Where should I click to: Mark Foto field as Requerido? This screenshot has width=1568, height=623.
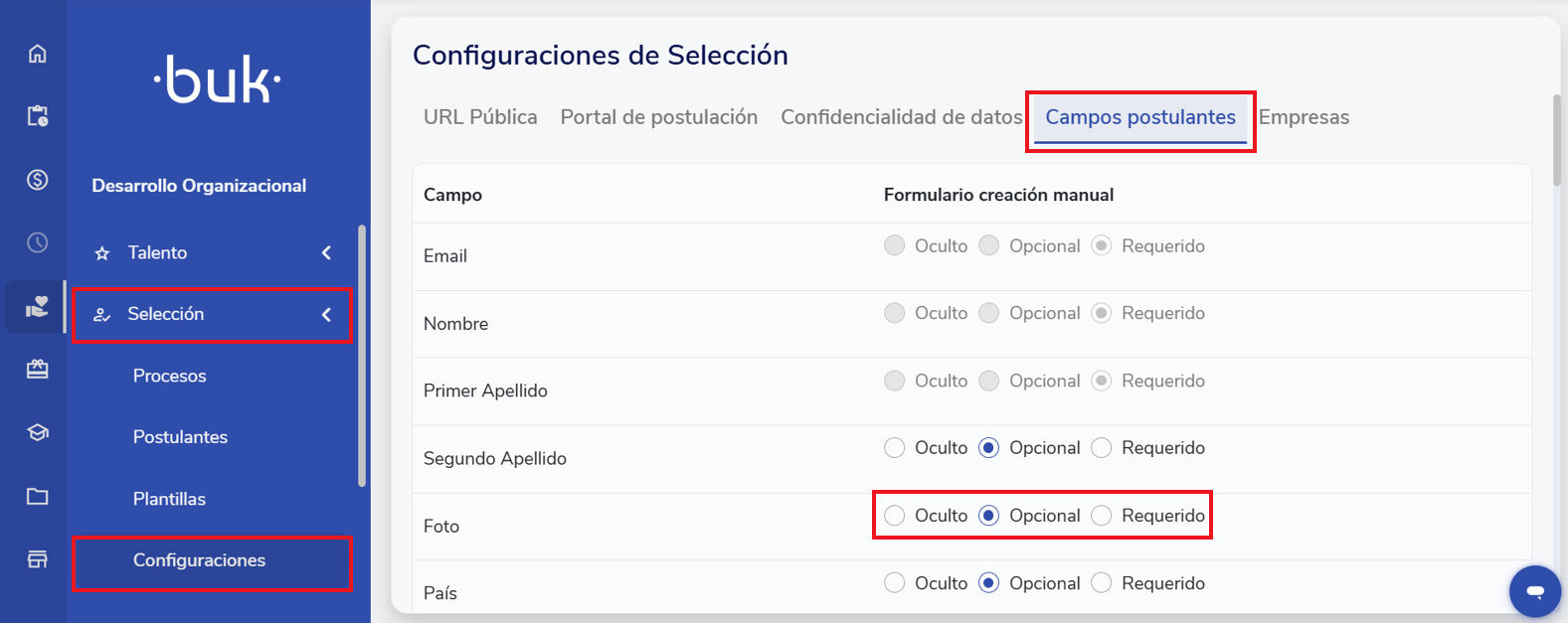1102,516
